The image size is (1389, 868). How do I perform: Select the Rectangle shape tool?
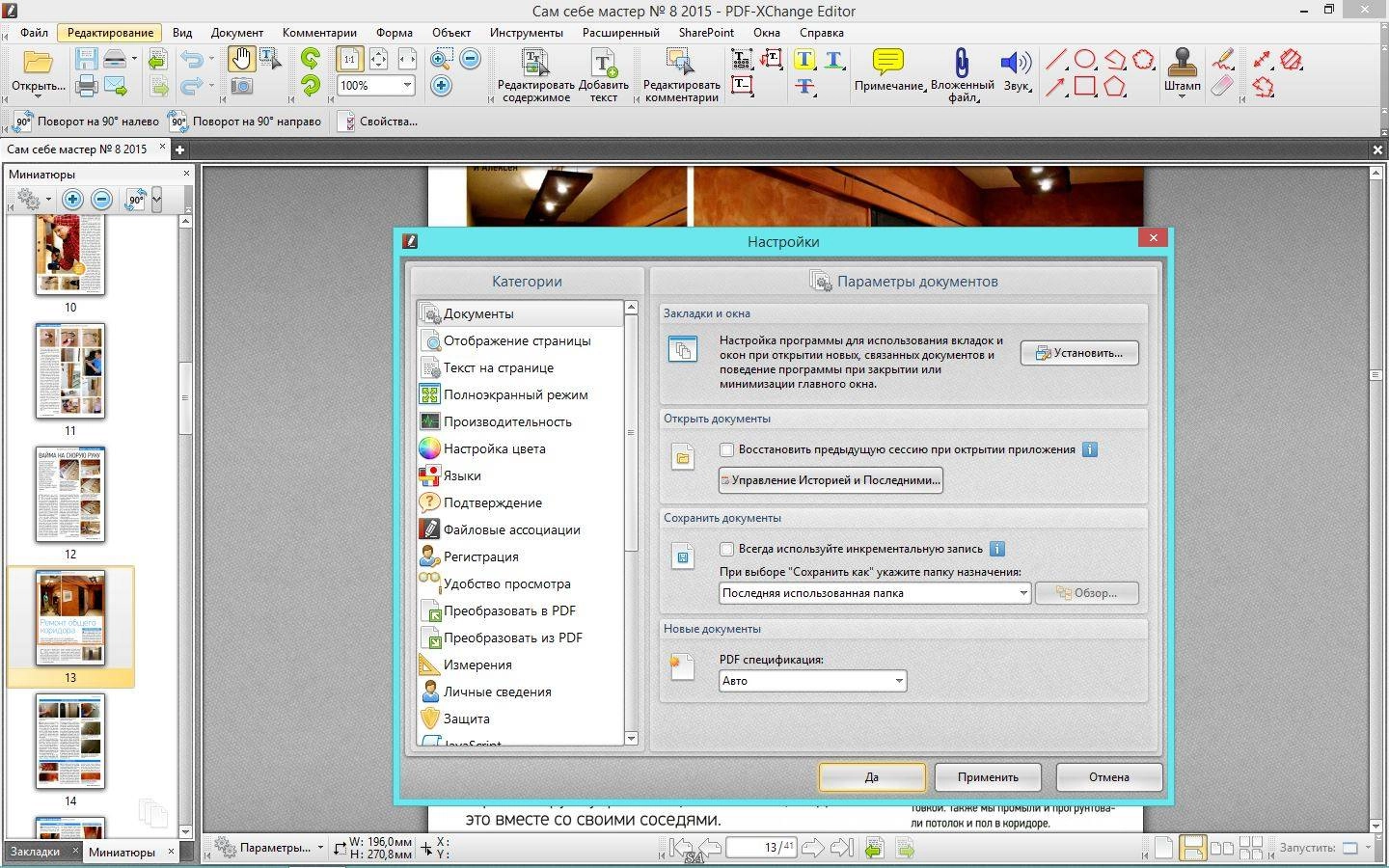click(1085, 86)
